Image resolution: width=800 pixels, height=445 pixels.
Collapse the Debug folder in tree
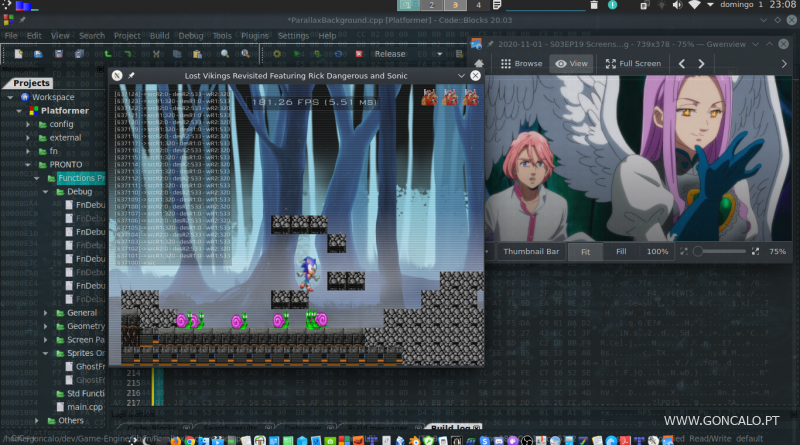click(x=46, y=192)
